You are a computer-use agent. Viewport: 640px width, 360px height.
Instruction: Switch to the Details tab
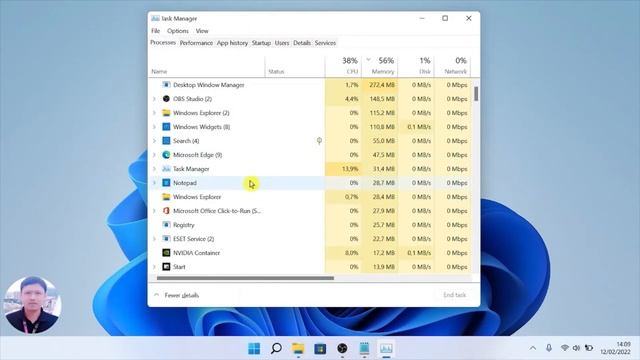pyautogui.click(x=302, y=43)
